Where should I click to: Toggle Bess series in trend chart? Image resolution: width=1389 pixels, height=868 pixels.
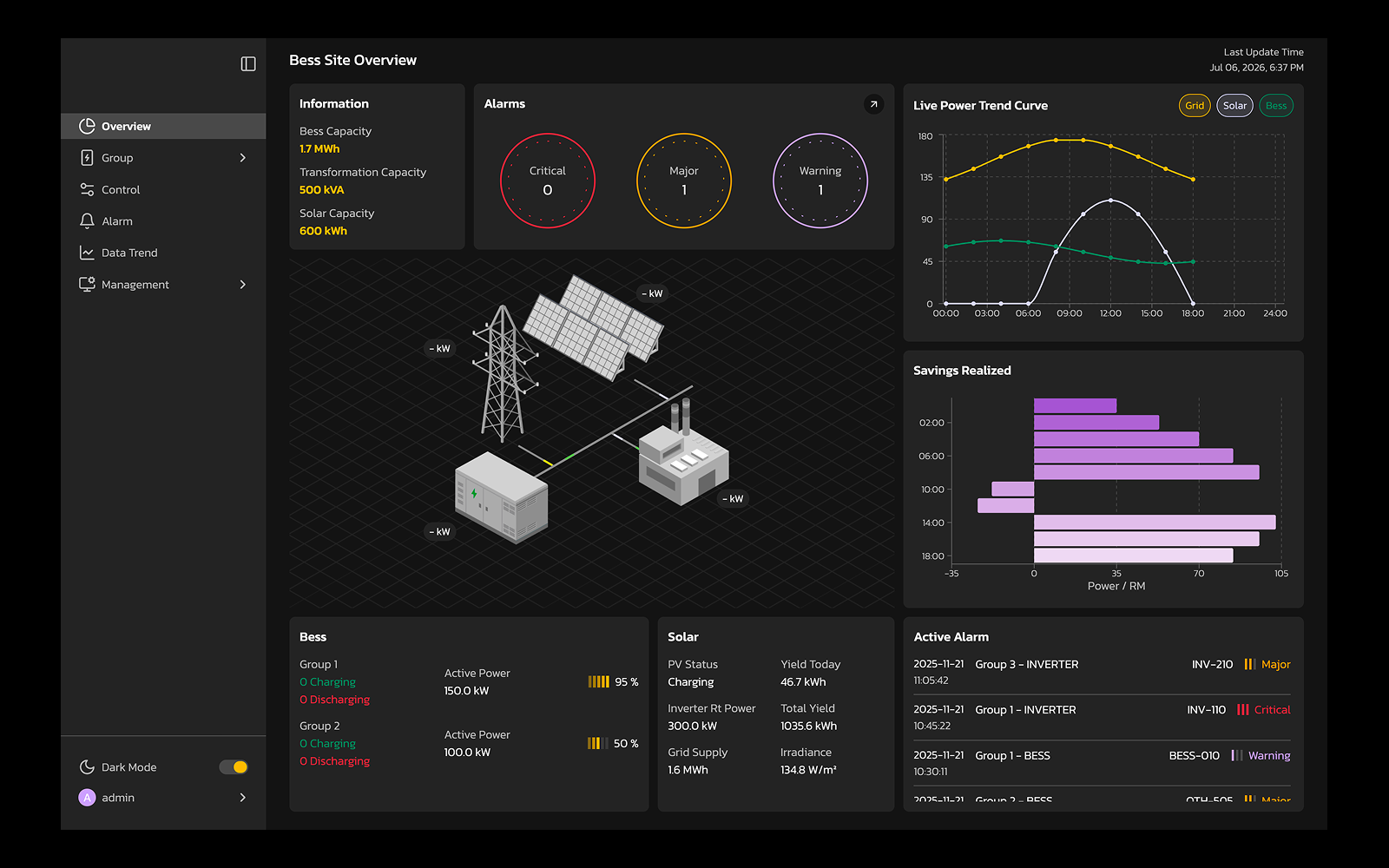pos(1276,106)
